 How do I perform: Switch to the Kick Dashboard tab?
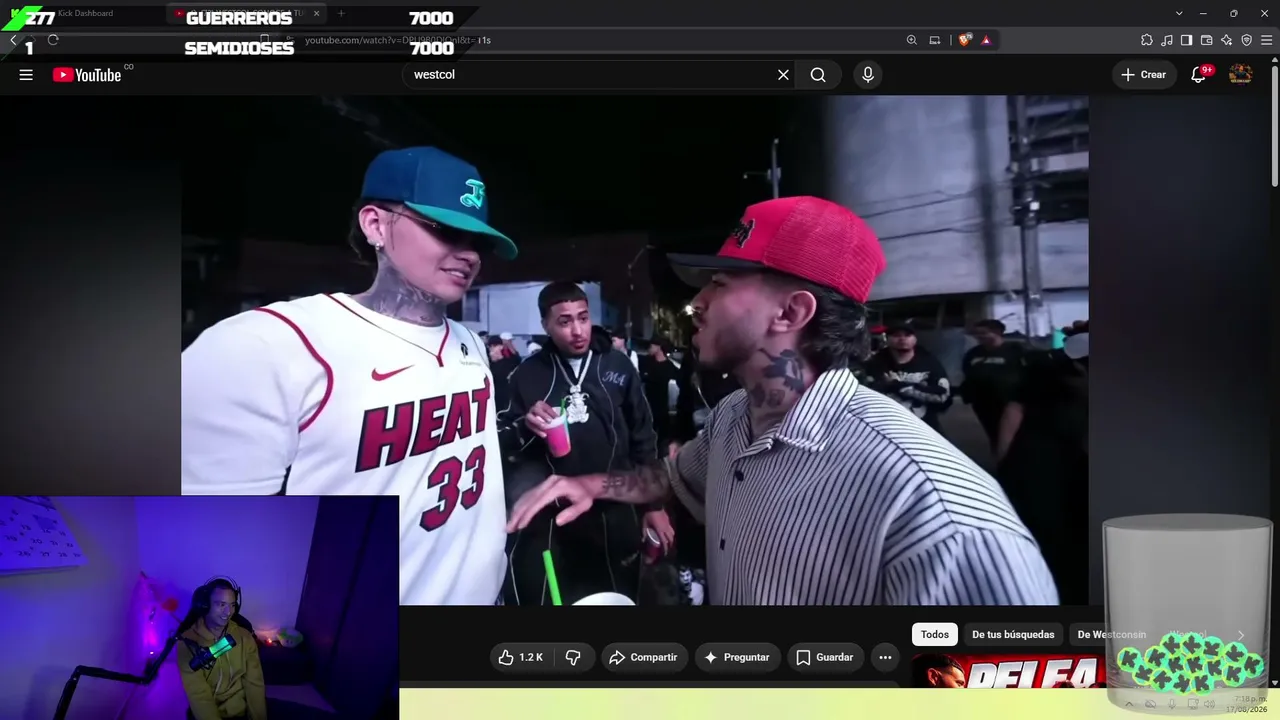pos(85,13)
